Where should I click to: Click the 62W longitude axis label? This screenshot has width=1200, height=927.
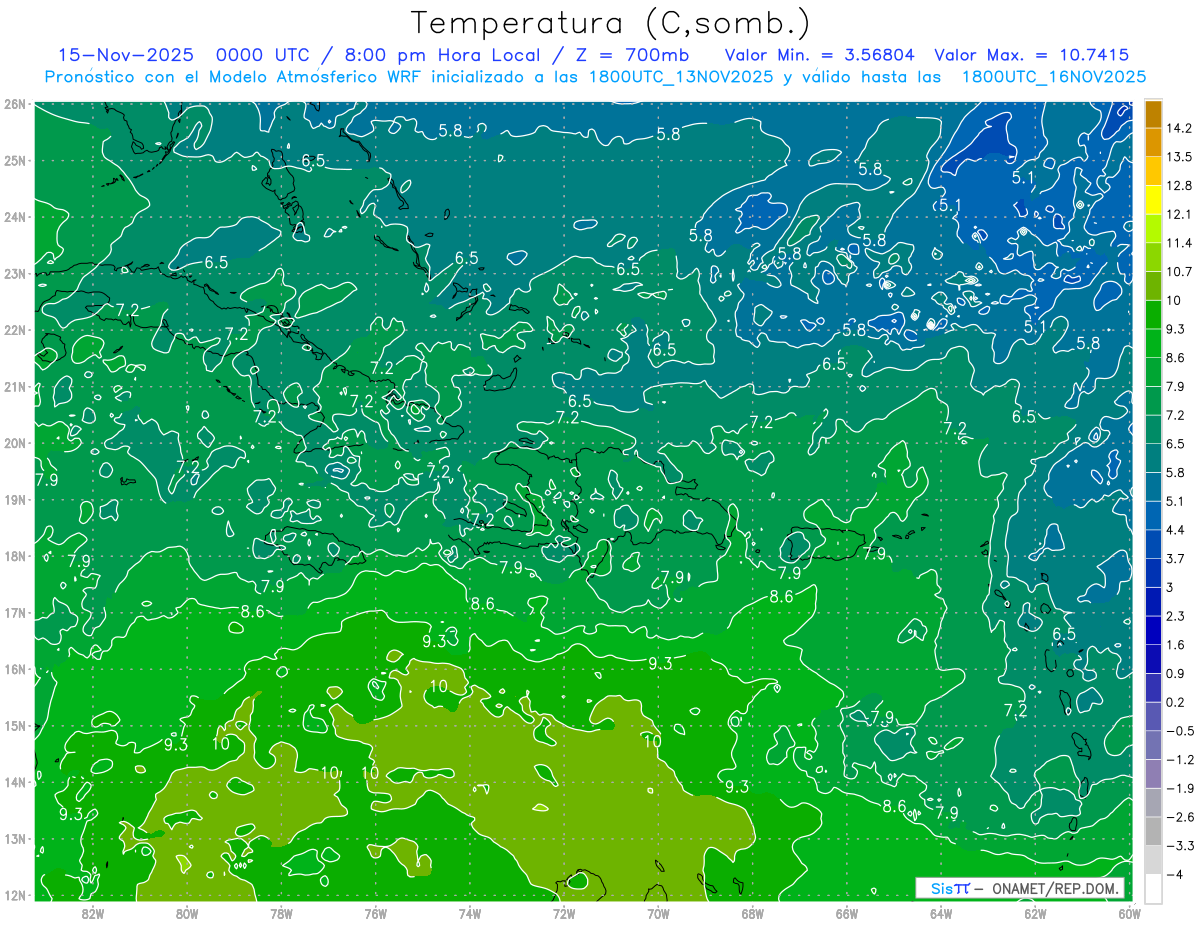pos(1035,913)
